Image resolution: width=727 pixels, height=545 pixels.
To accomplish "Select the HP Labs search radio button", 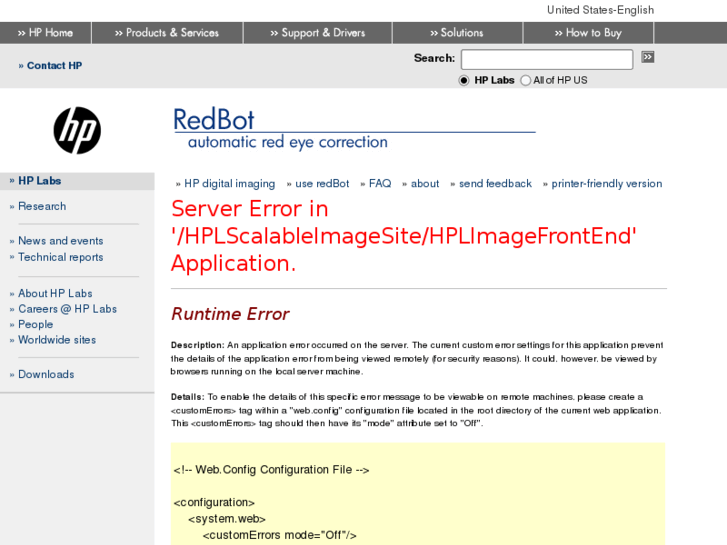I will tap(464, 80).
